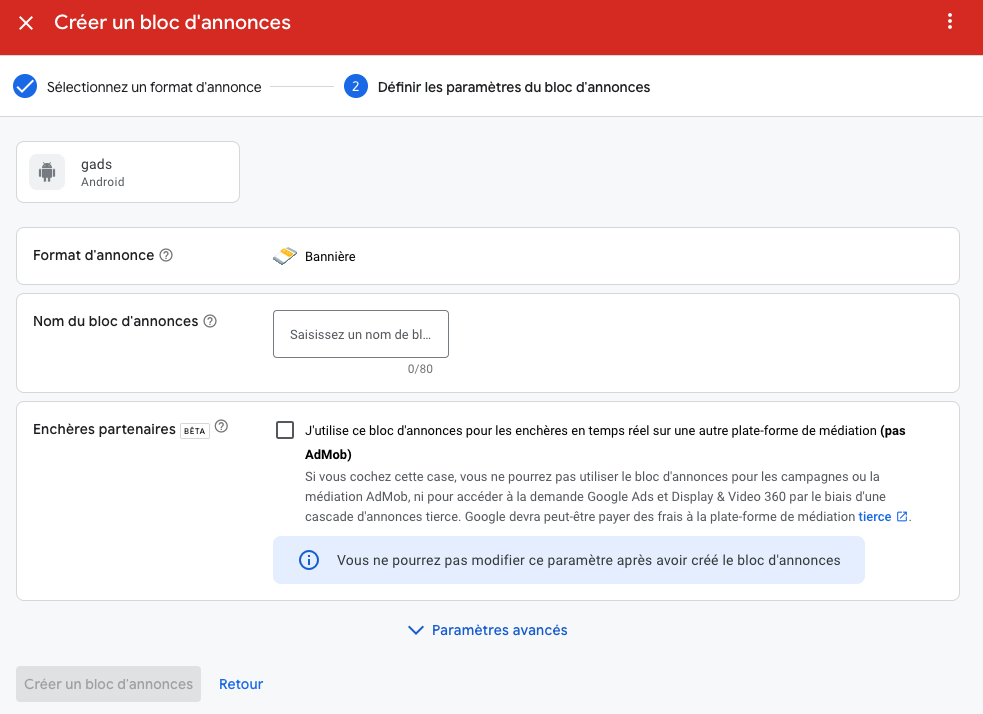Go to step Sélectionnez un format d'annonce
The height and width of the screenshot is (714, 983).
pos(154,87)
